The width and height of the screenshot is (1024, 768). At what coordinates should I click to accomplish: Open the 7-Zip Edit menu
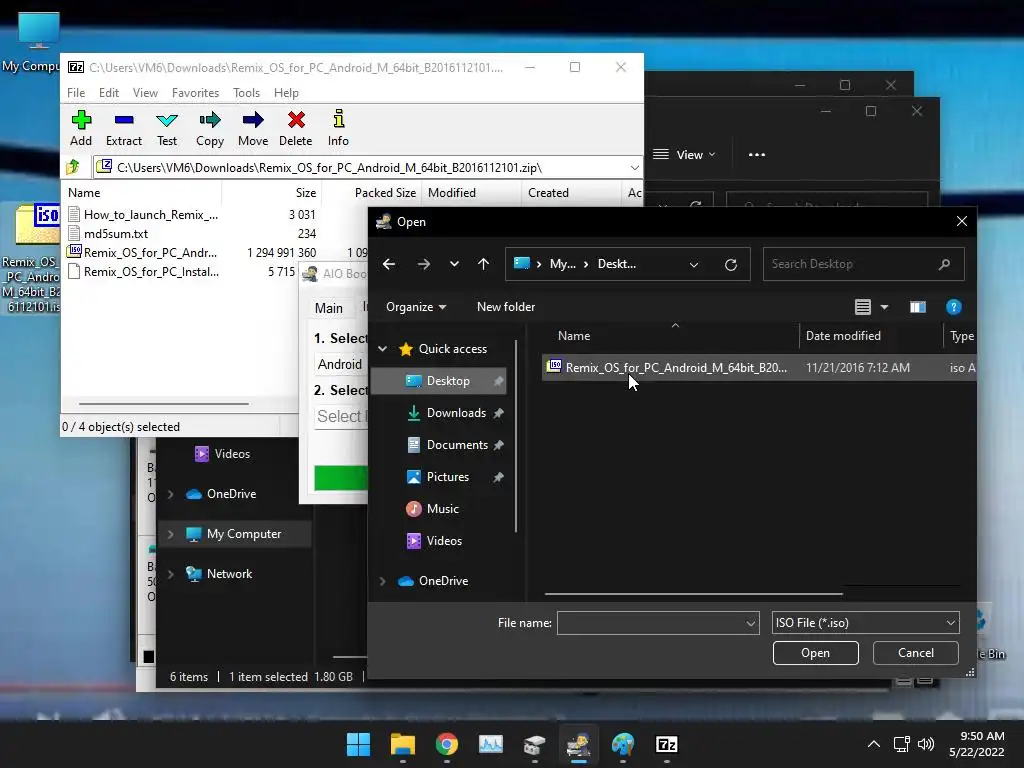109,93
